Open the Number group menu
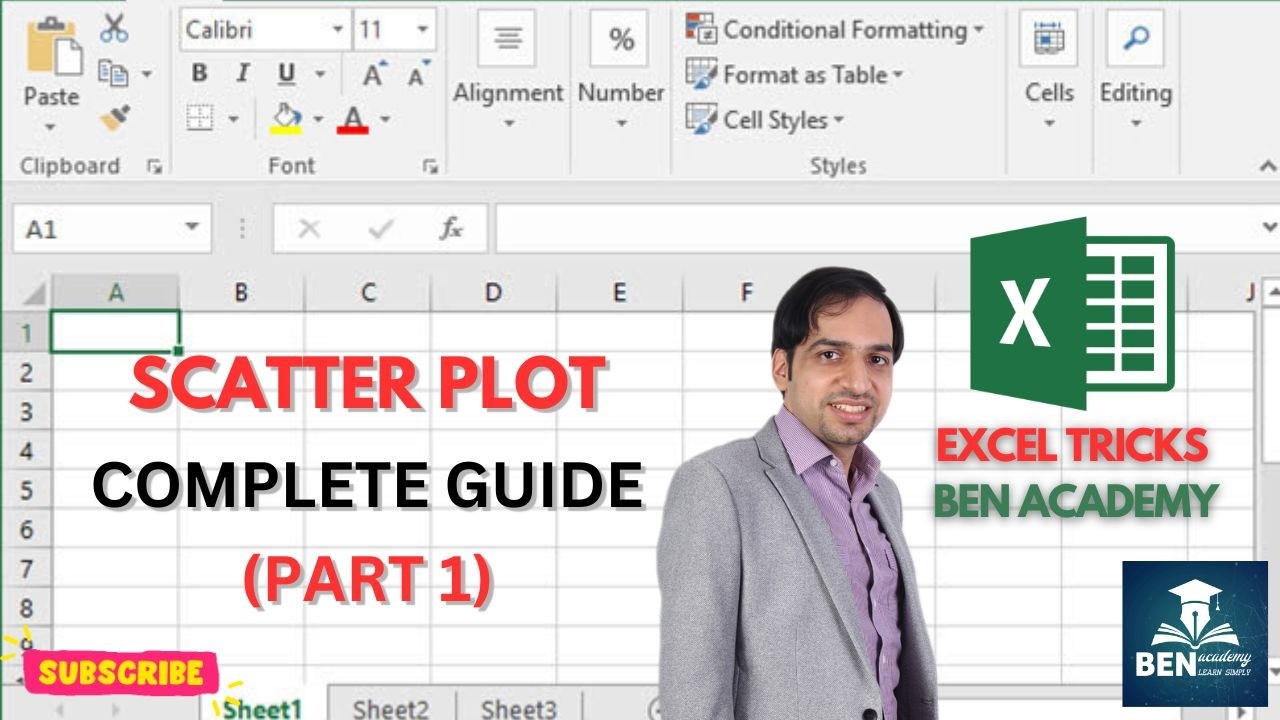 tap(621, 72)
